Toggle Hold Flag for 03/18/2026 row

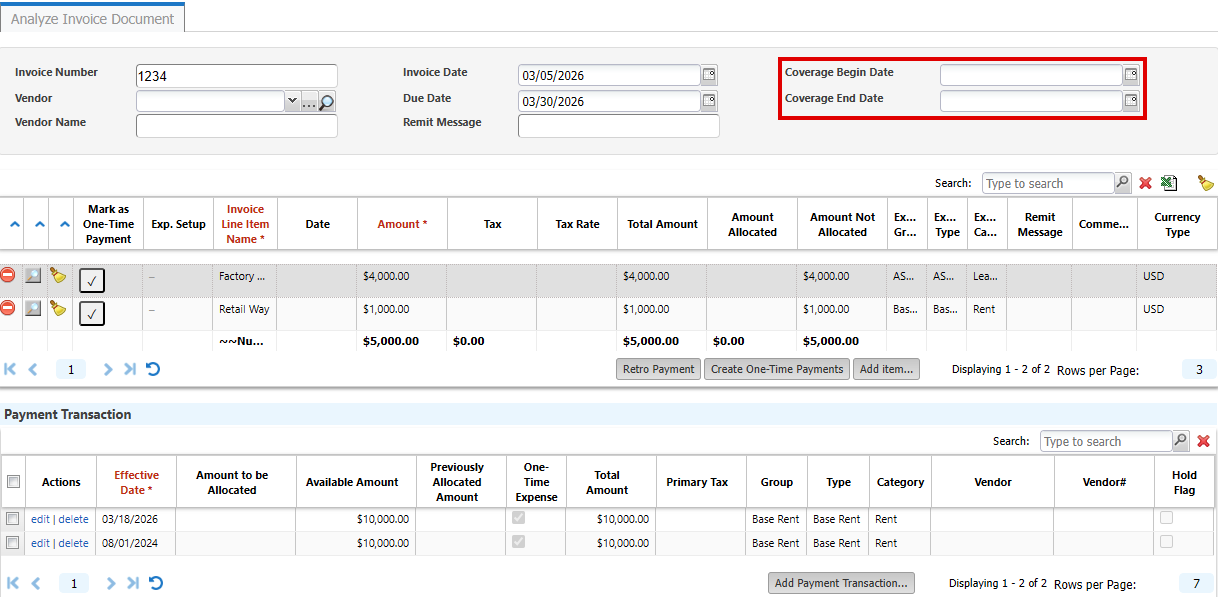[x=1166, y=518]
